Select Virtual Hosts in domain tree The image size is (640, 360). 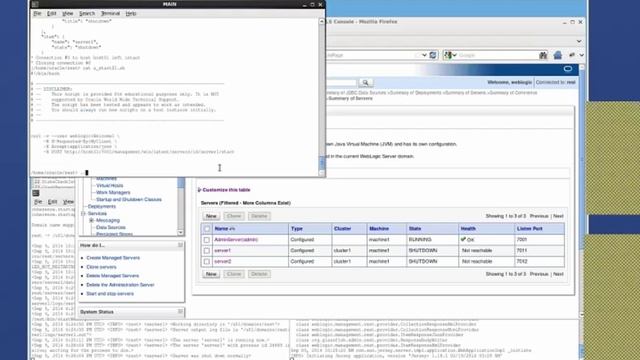109,185
